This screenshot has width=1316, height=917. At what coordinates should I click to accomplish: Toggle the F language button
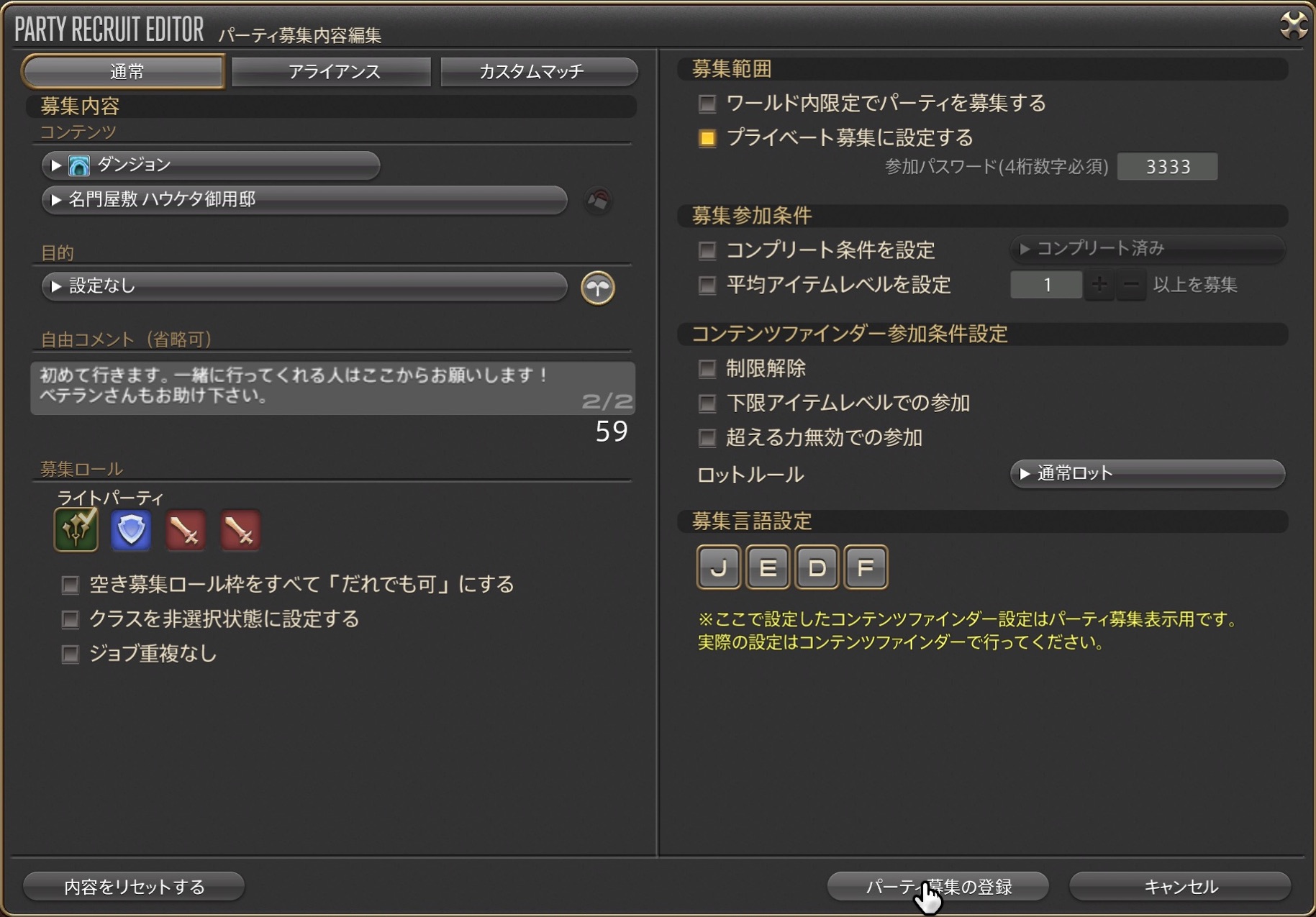[x=866, y=567]
